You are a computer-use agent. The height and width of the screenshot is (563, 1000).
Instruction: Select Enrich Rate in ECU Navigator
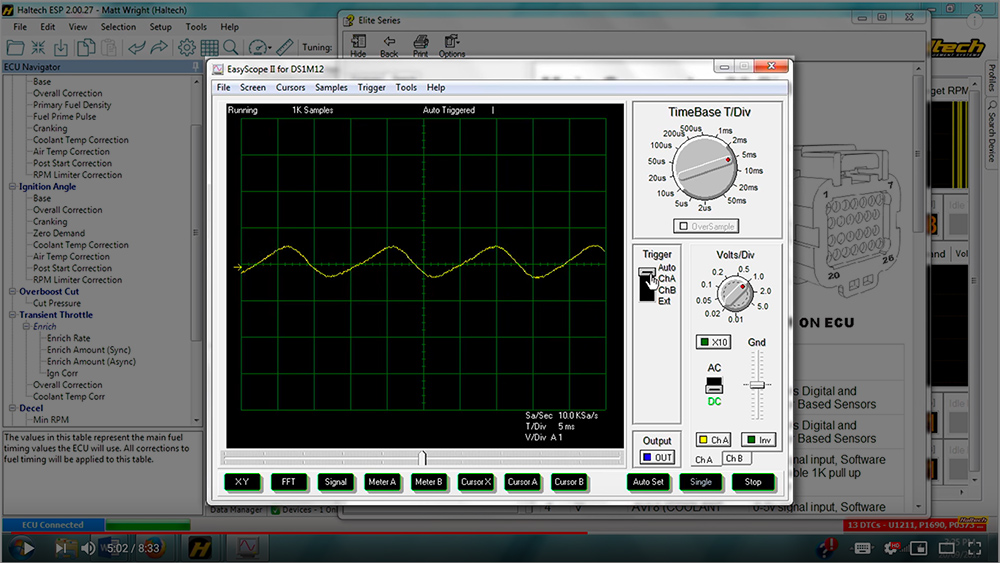pyautogui.click(x=68, y=338)
